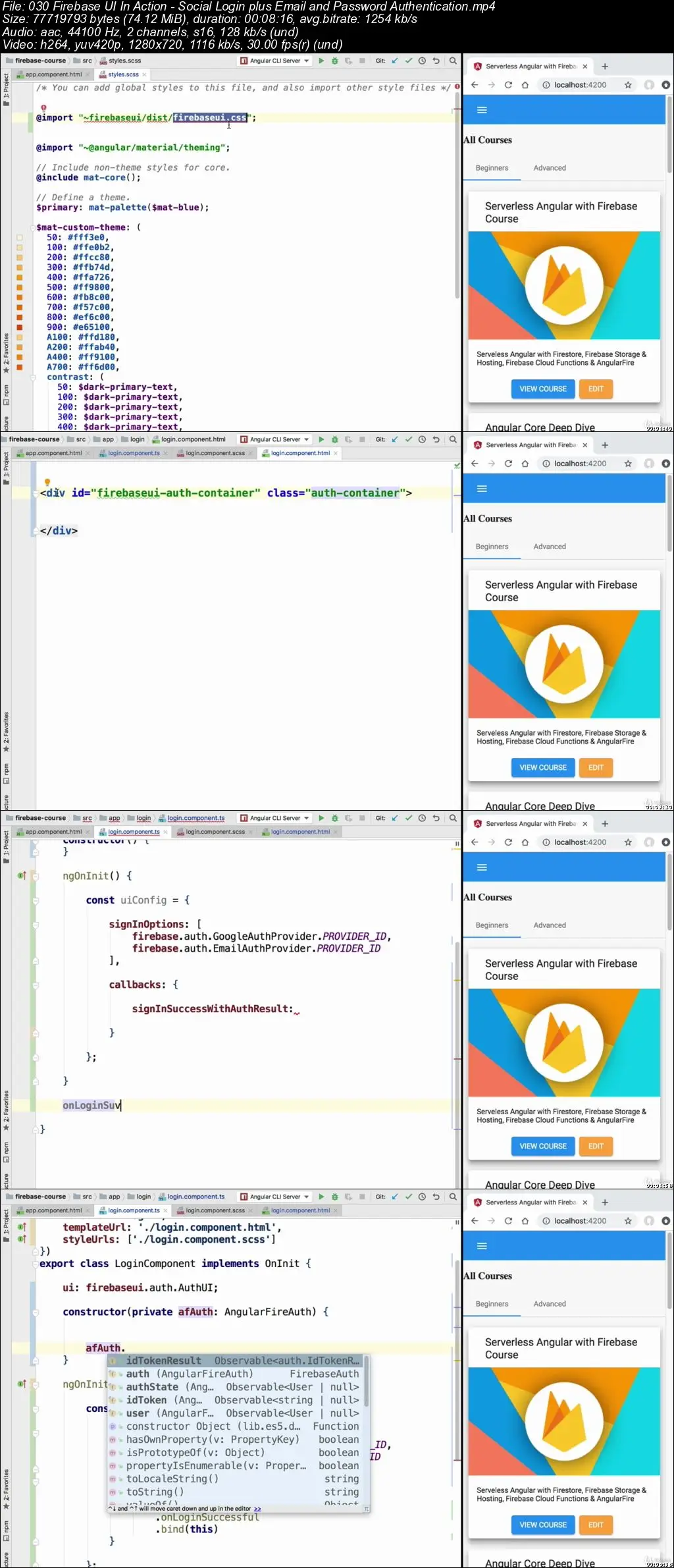Click Firebase course thumbnail in login.component.html frame
Viewport: 674px width, 1568px height.
click(564, 664)
